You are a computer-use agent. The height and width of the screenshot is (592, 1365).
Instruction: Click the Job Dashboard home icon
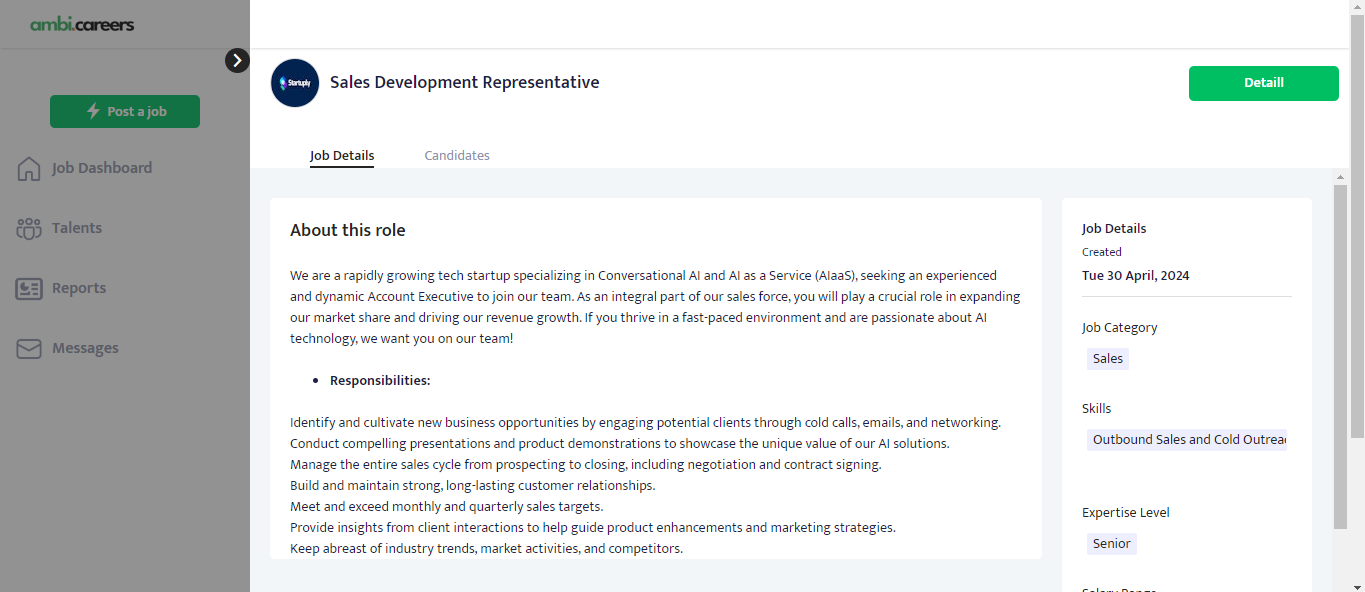coord(29,168)
